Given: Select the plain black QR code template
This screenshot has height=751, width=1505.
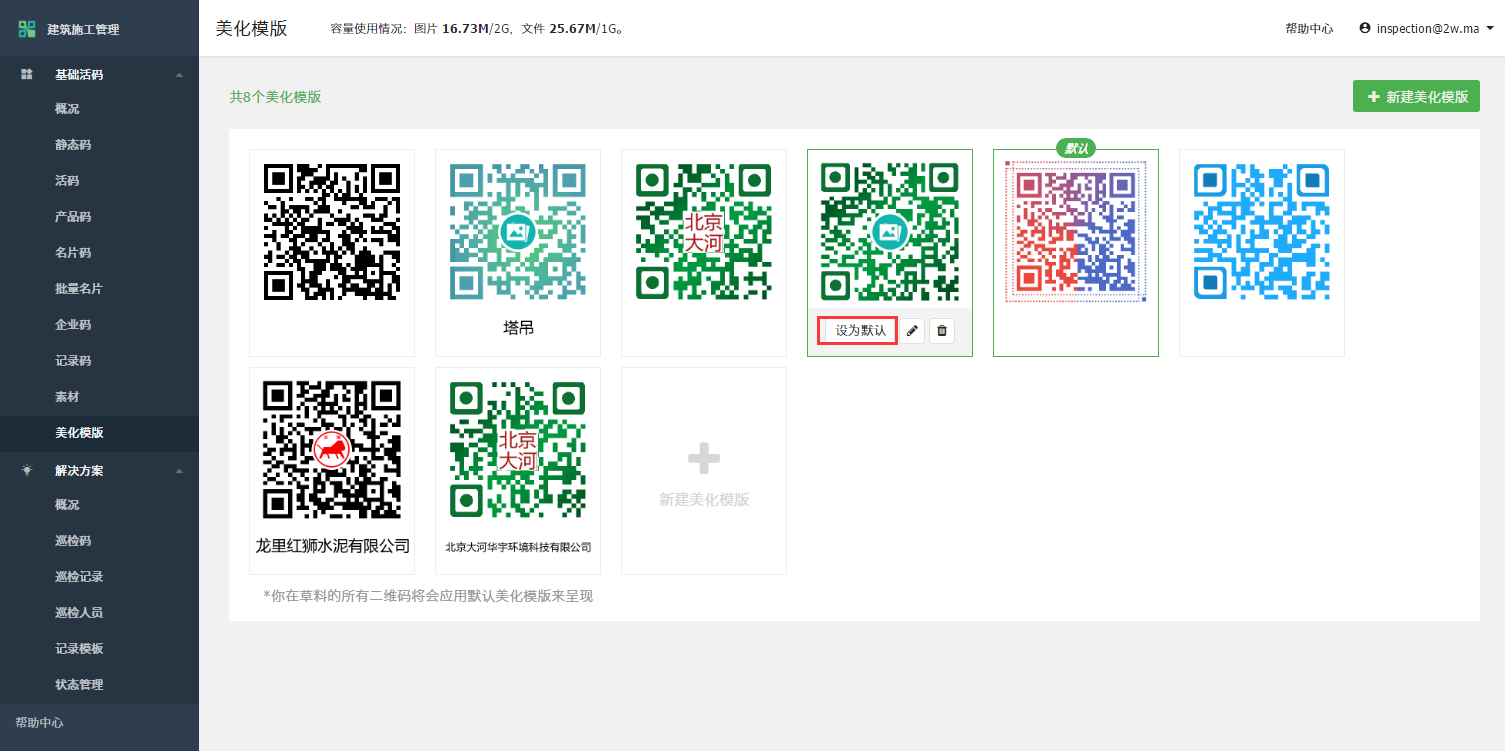Looking at the screenshot, I should click(x=332, y=232).
